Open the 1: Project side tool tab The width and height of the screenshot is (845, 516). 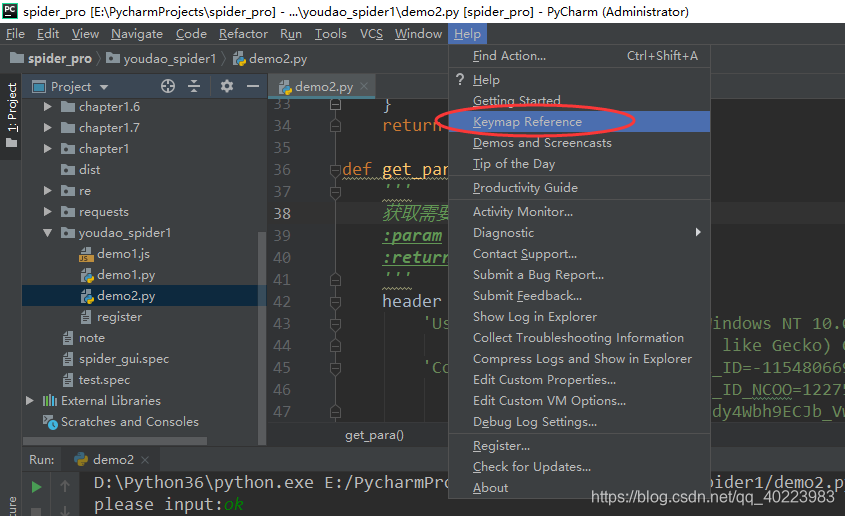pos(11,115)
